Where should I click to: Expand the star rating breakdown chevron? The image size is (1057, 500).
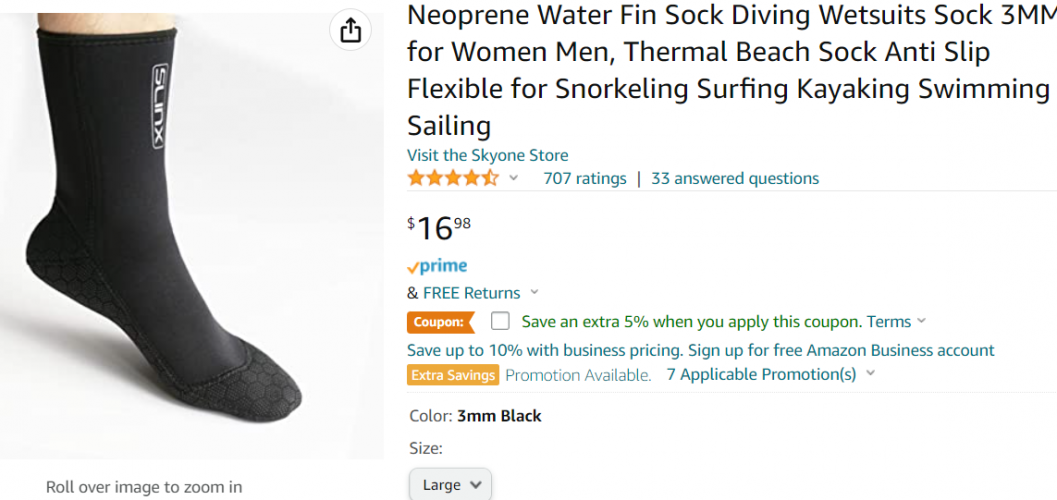pos(514,179)
